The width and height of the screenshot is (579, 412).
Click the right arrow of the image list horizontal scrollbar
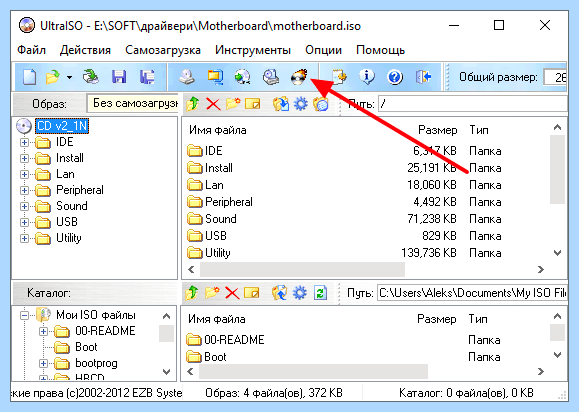541,269
